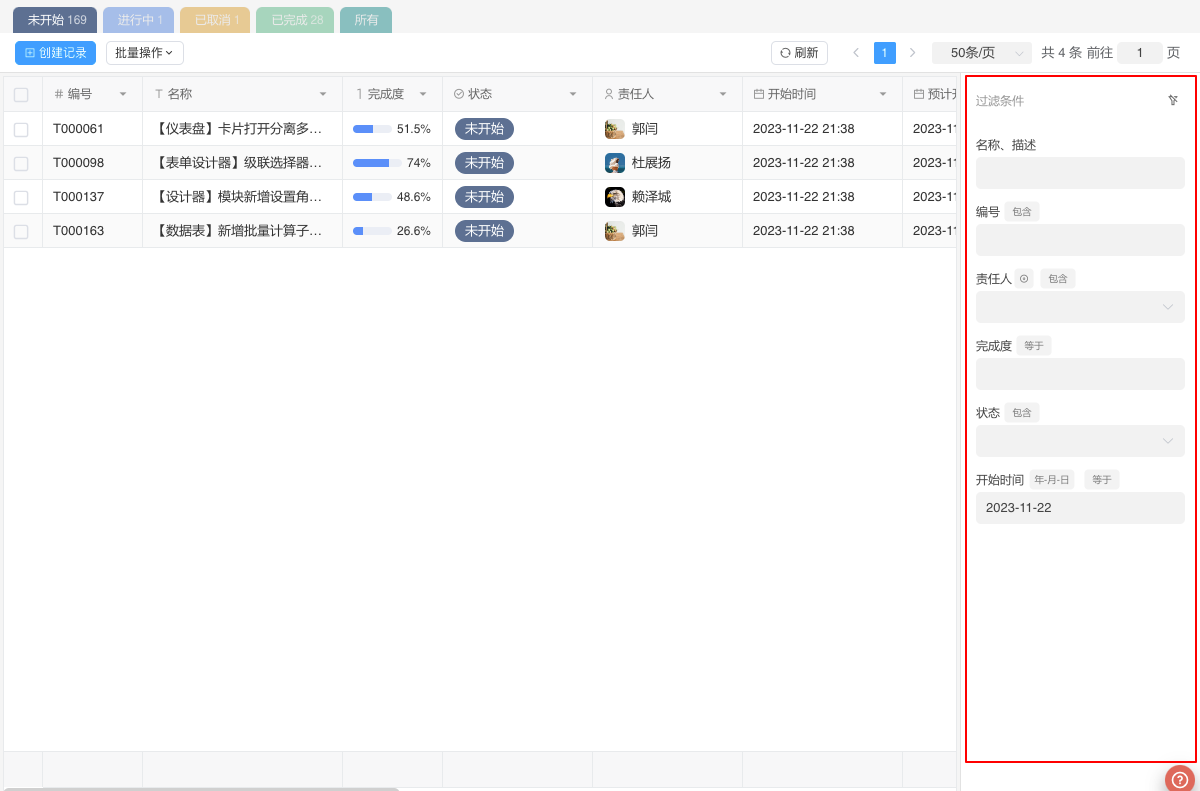1200x791 pixels.
Task: Click the red help question mark icon
Action: [x=1180, y=779]
